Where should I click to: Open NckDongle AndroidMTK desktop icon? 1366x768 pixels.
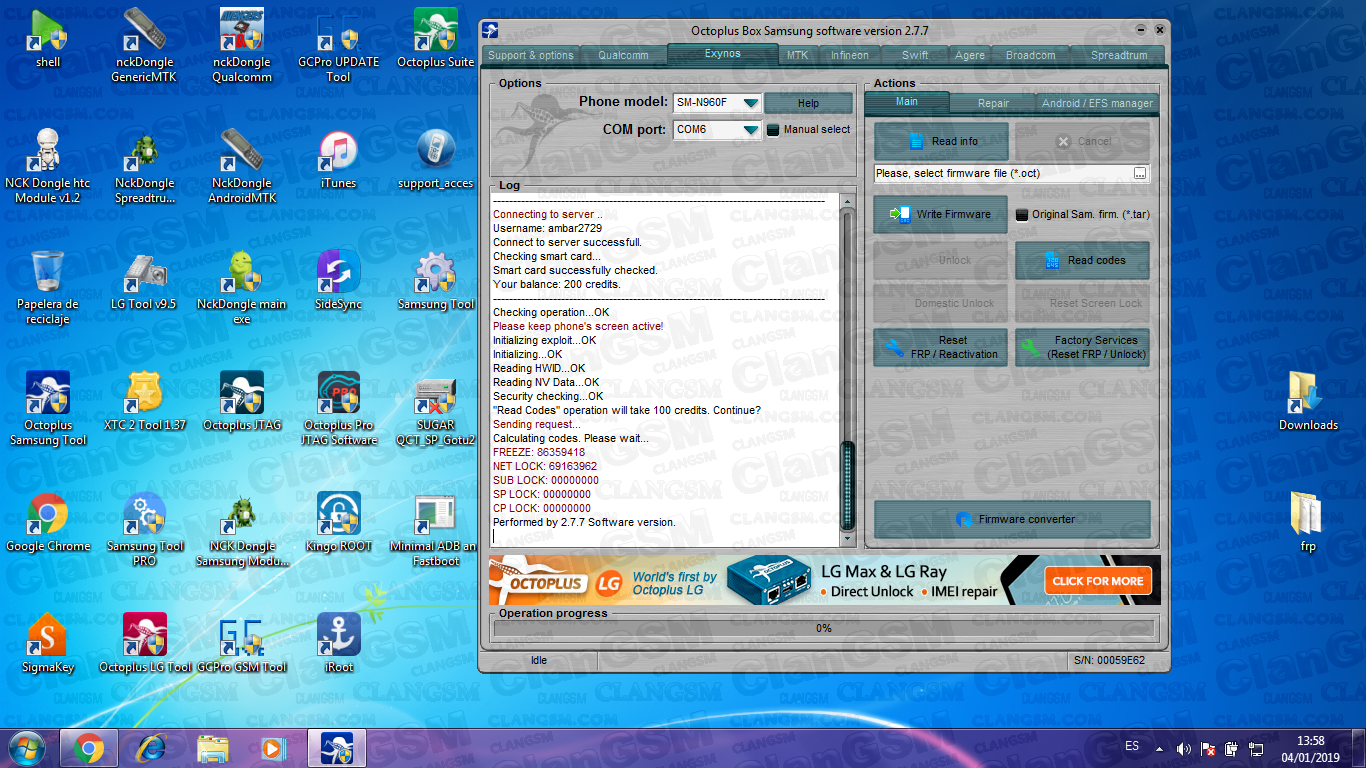click(241, 166)
